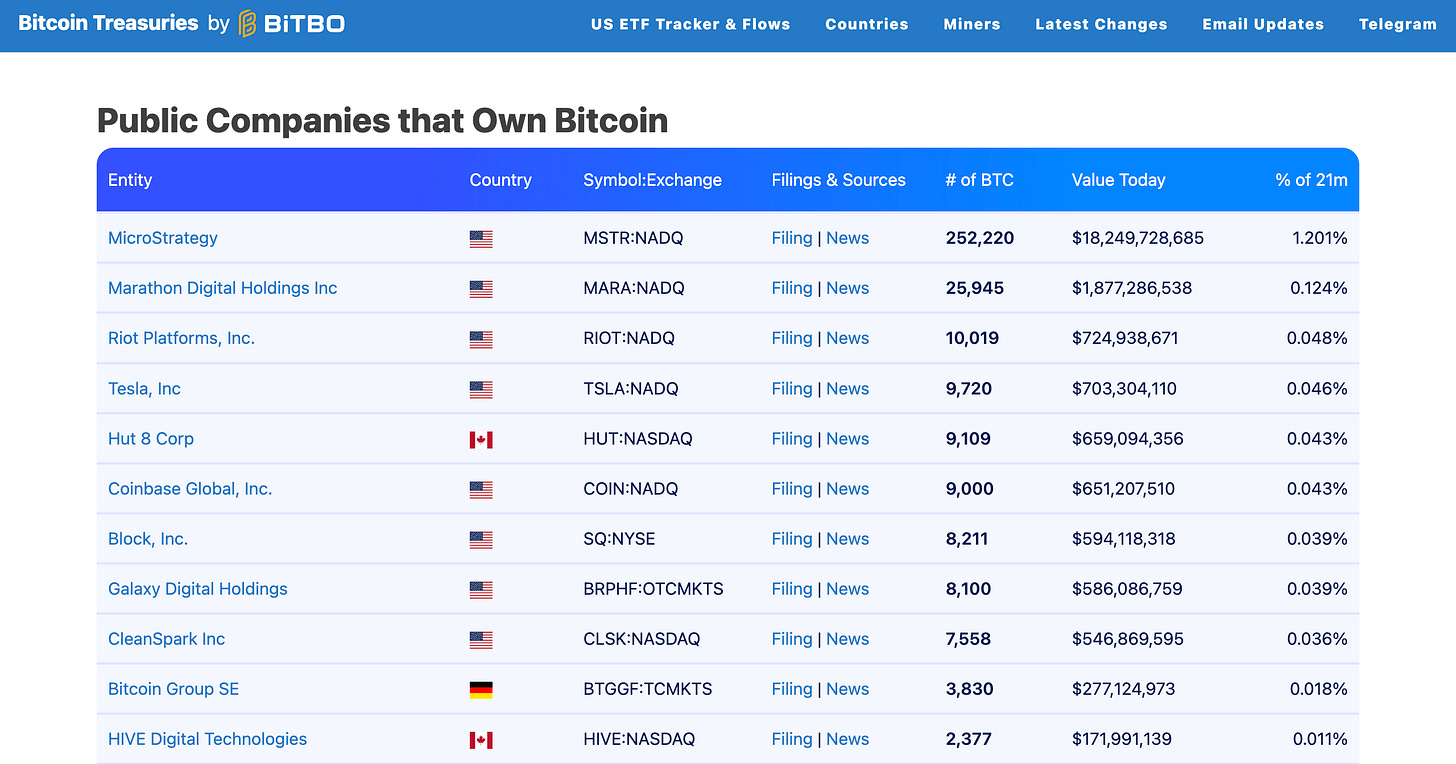Open News link for CleanSpark Inc
This screenshot has height=764, width=1456.
click(x=848, y=638)
